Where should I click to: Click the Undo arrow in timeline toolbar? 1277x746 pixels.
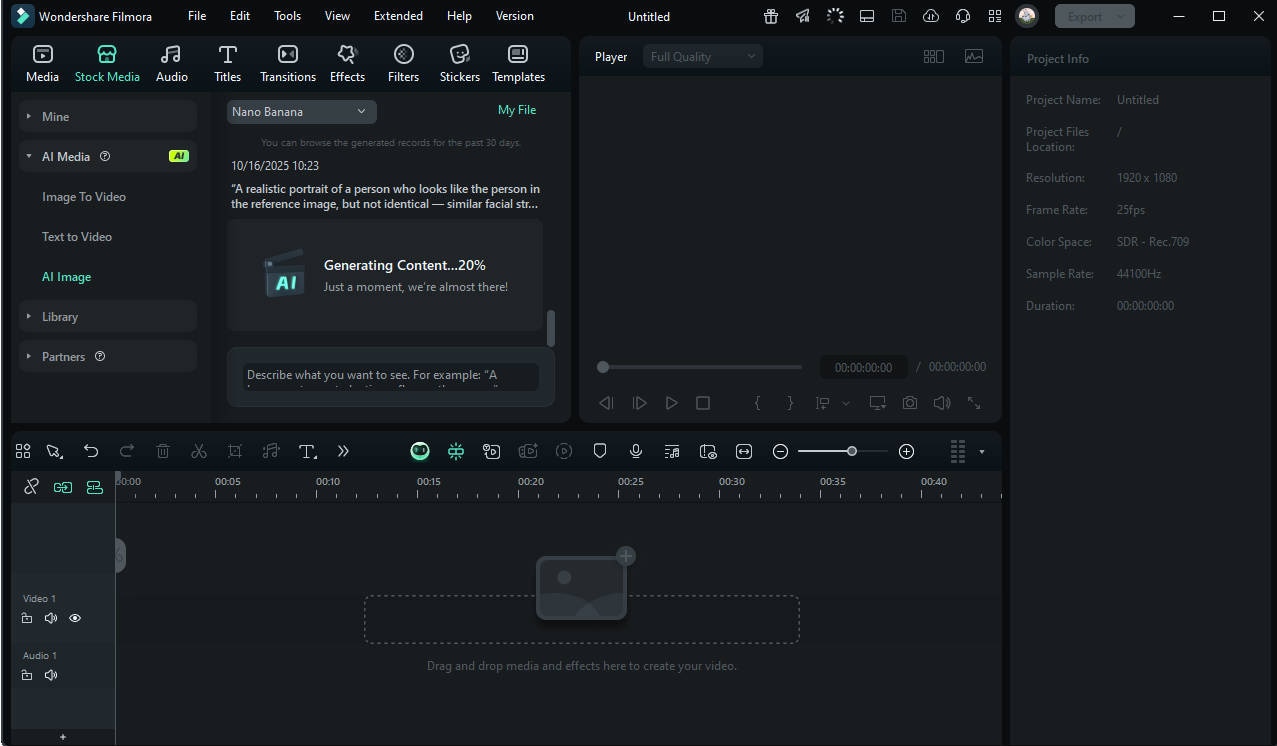91,451
